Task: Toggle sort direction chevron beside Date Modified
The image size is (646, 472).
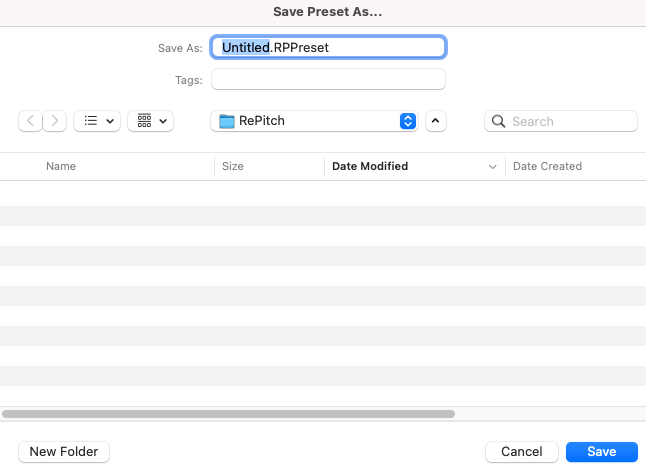Action: (x=492, y=166)
